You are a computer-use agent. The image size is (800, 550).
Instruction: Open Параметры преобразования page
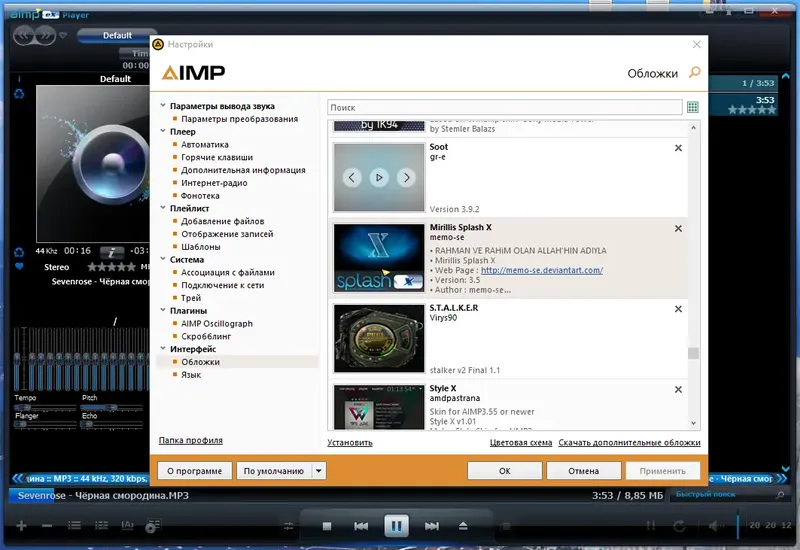pos(239,119)
